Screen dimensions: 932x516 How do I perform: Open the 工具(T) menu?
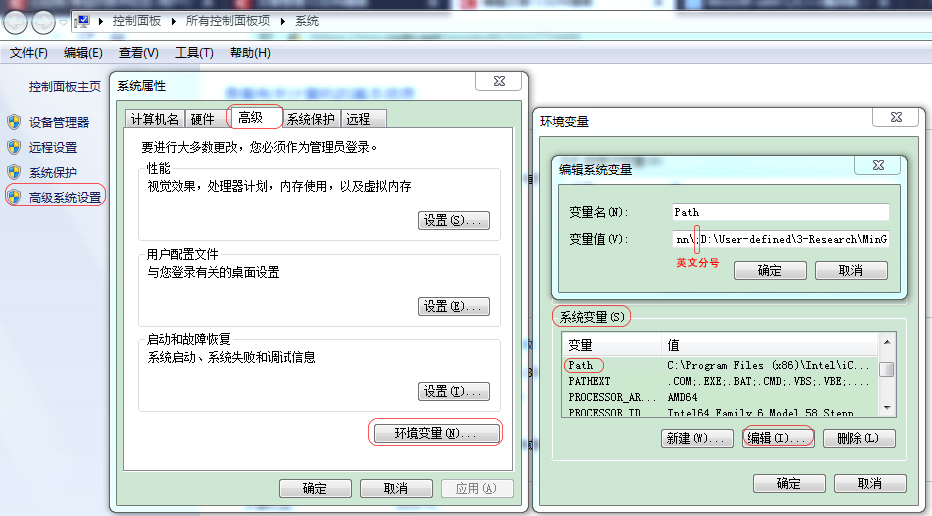tap(194, 53)
